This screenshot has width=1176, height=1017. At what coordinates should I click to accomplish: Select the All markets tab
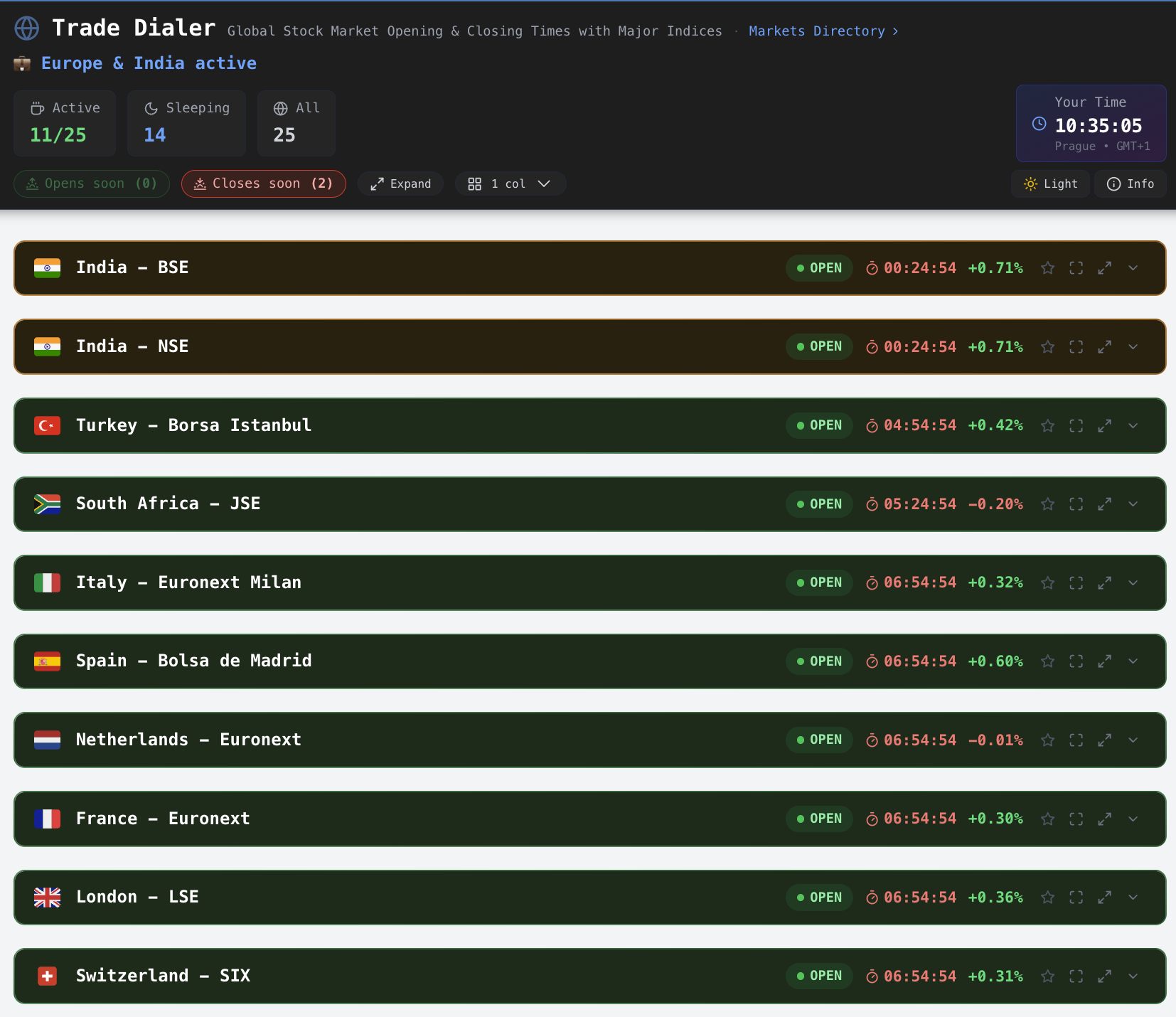296,122
